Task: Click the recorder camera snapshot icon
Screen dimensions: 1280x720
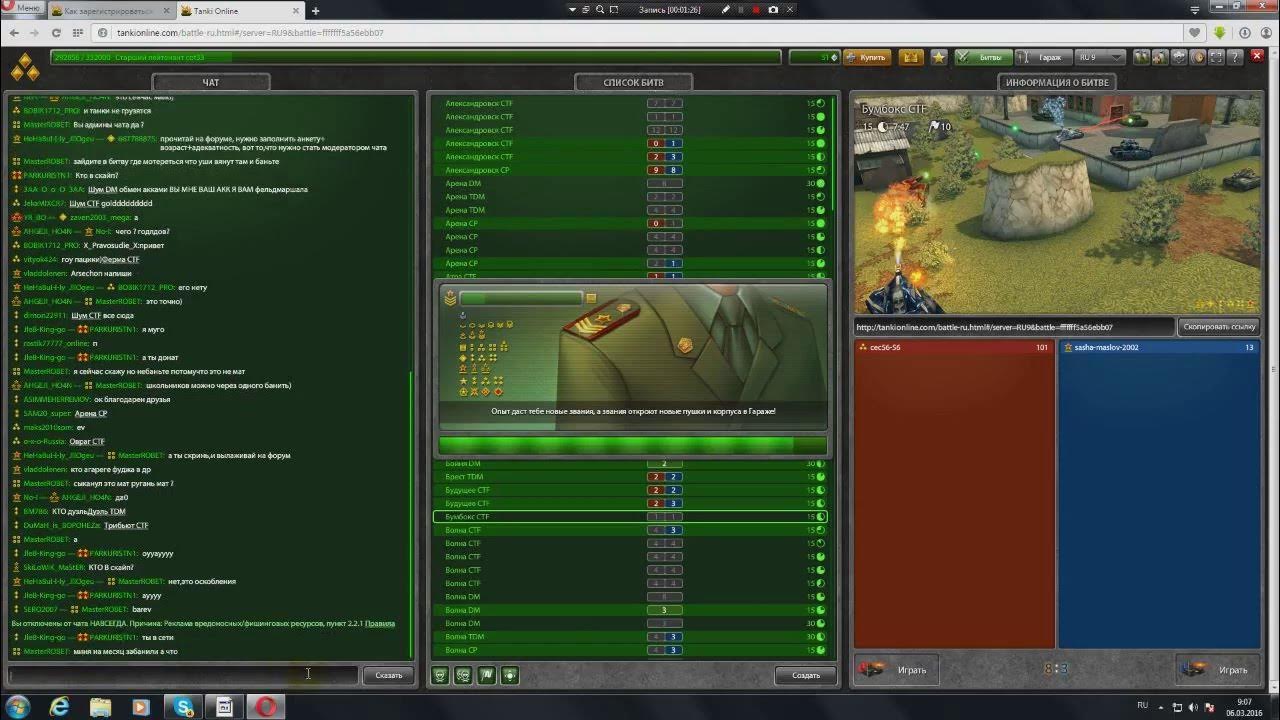Action: 773,9
